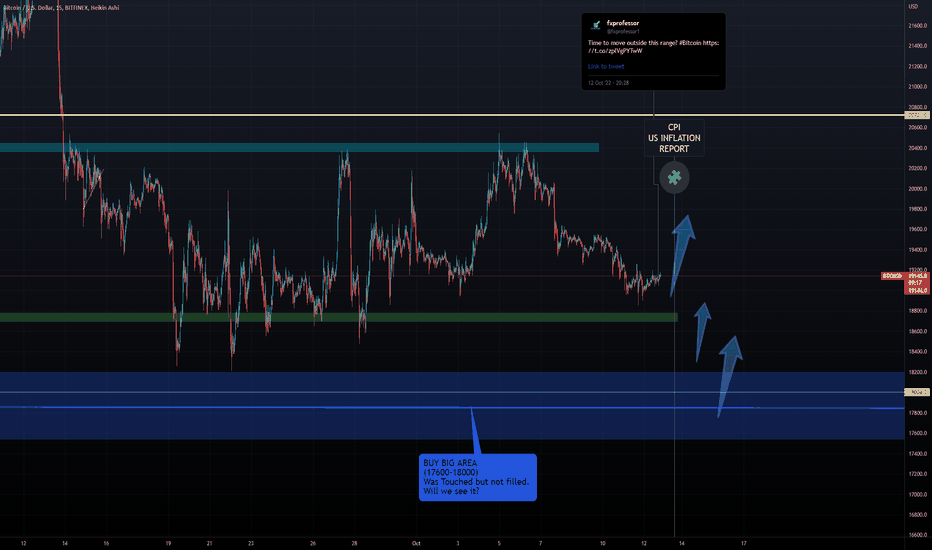Image resolution: width=932 pixels, height=550 pixels.
Task: Click price axis label 20000.0
Action: pyautogui.click(x=917, y=188)
